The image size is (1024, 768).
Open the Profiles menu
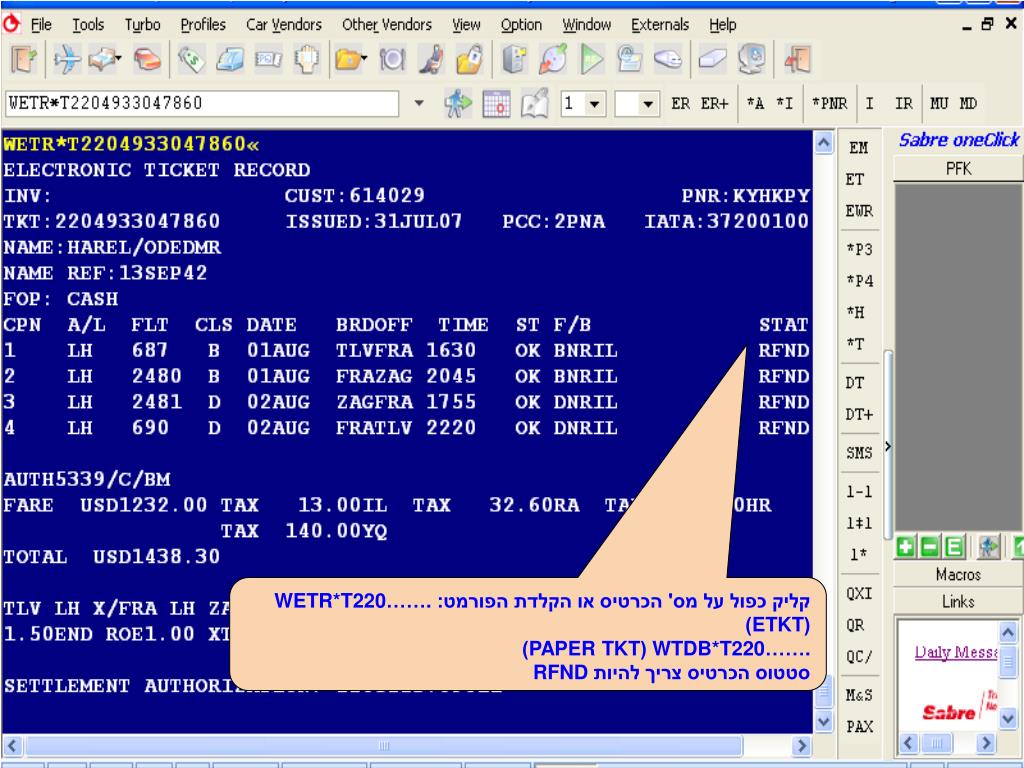[203, 25]
